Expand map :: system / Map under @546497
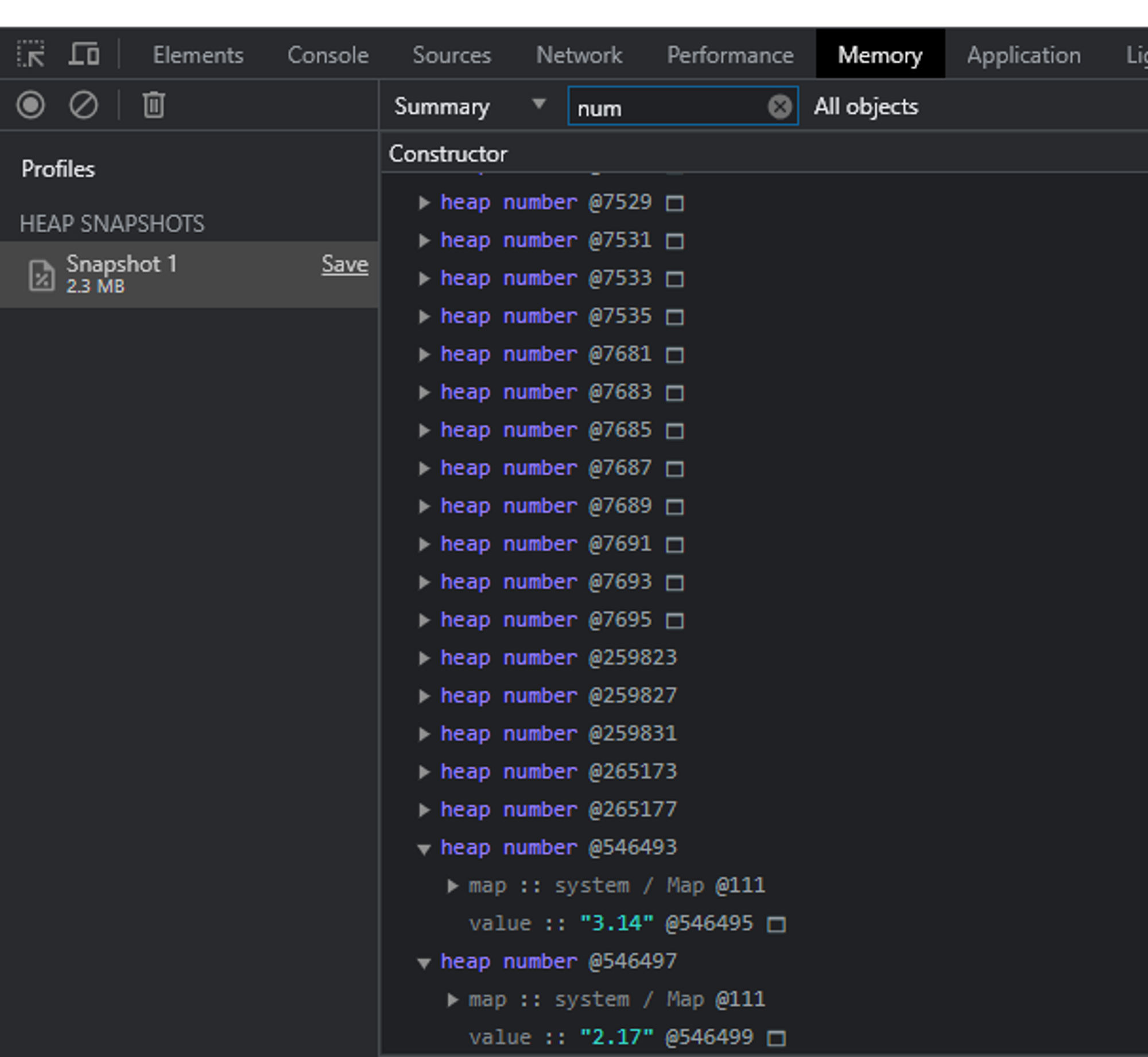The height and width of the screenshot is (1057, 1148). click(x=453, y=1000)
